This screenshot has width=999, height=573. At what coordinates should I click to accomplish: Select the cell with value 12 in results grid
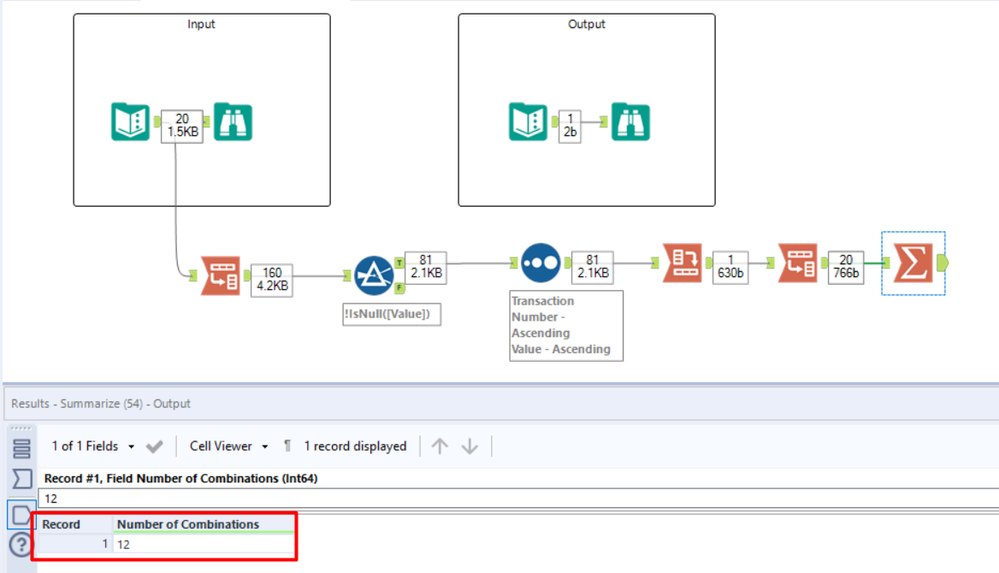(204, 544)
